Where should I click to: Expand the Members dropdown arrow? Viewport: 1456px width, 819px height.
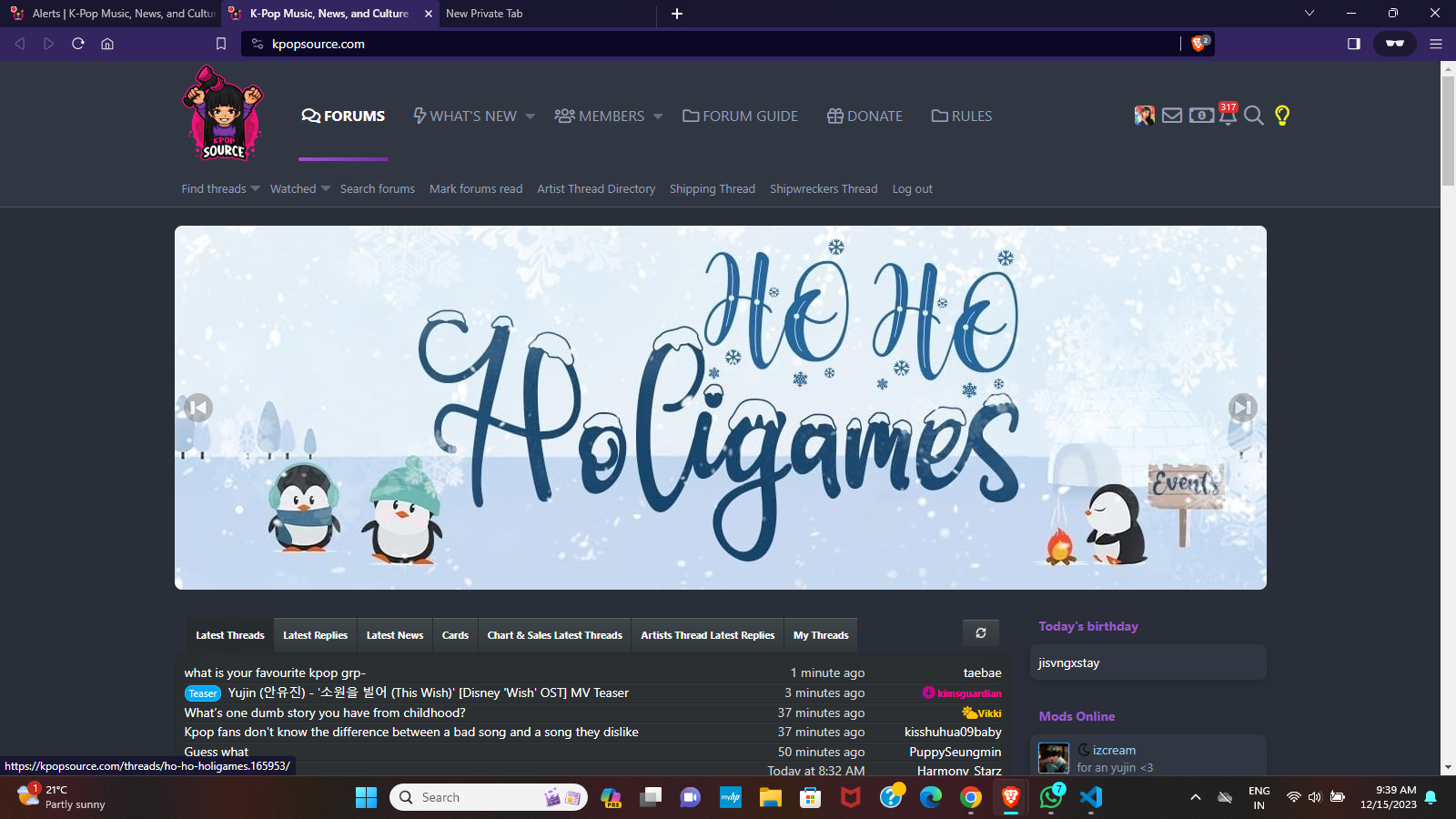(x=658, y=116)
